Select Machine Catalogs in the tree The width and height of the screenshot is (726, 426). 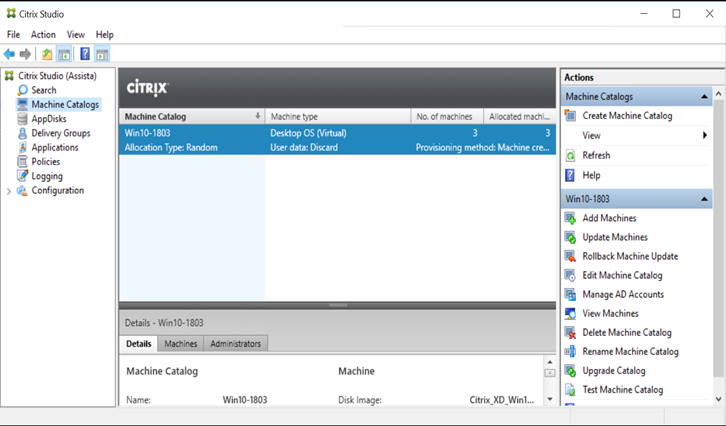tap(65, 105)
